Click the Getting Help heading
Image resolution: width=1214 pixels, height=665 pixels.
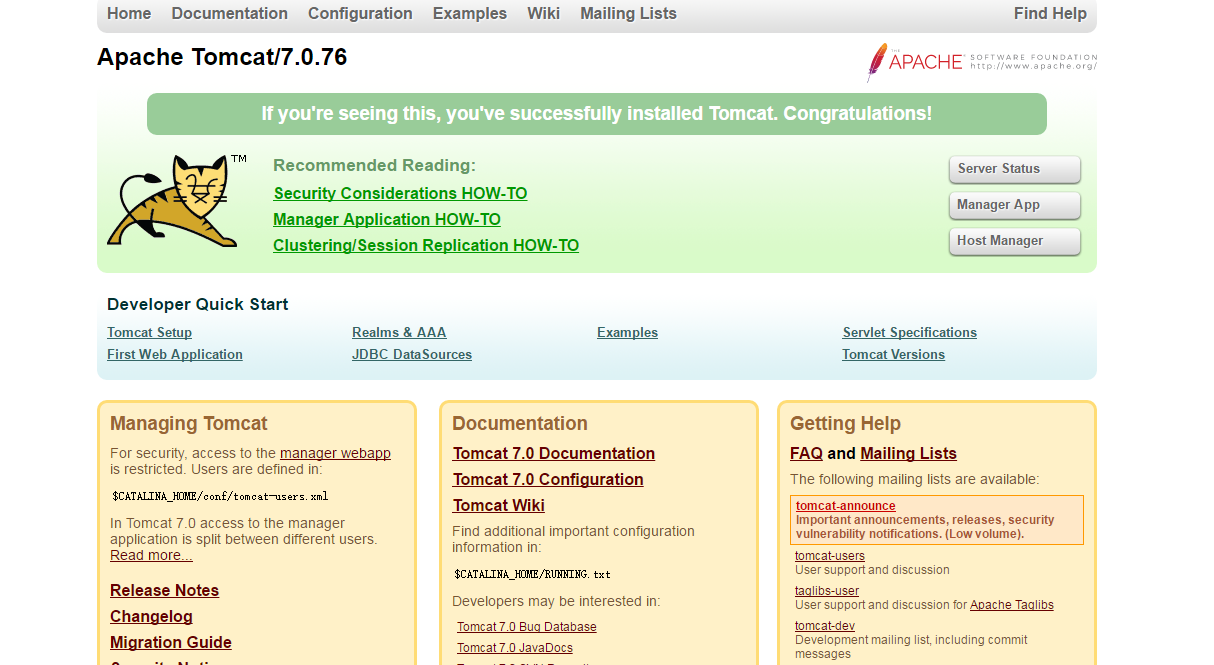(x=846, y=424)
